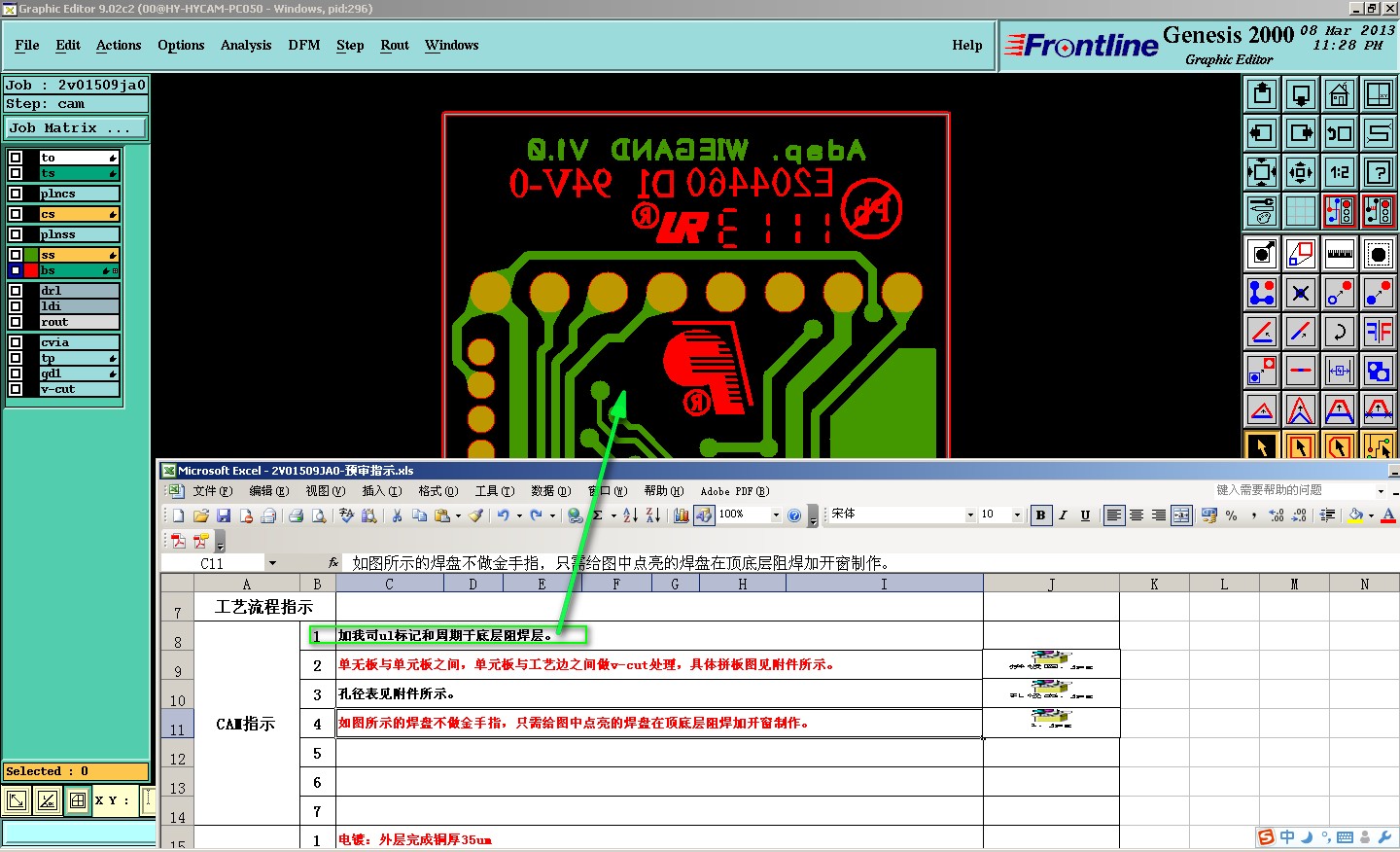The height and width of the screenshot is (852, 1400).
Task: Toggle checkbox for the 'cs' layer
Action: (16, 214)
